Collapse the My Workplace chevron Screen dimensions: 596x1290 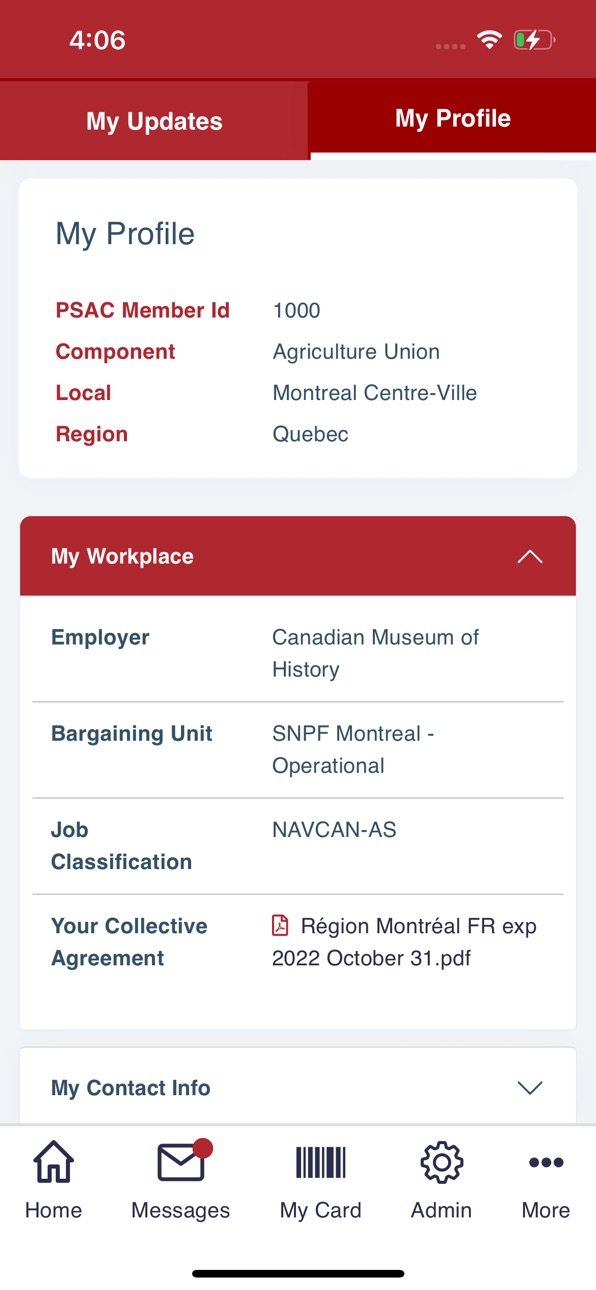pyautogui.click(x=530, y=557)
